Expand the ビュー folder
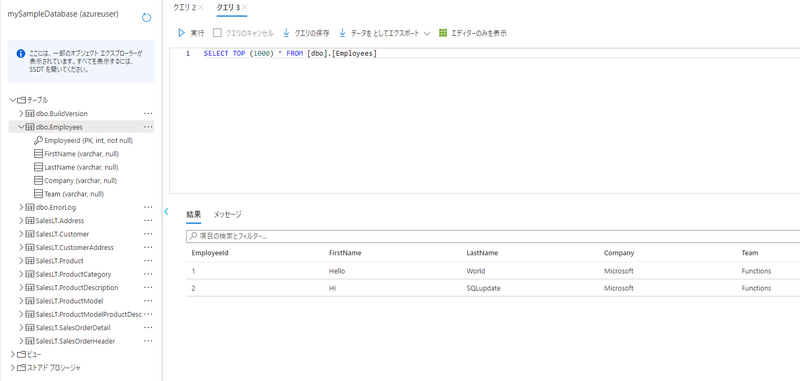800x381 pixels. (x=12, y=354)
